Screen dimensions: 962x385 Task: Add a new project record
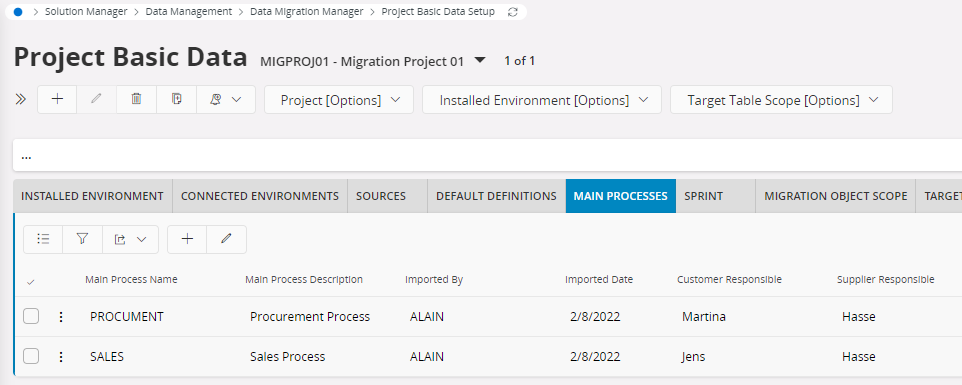coord(57,99)
